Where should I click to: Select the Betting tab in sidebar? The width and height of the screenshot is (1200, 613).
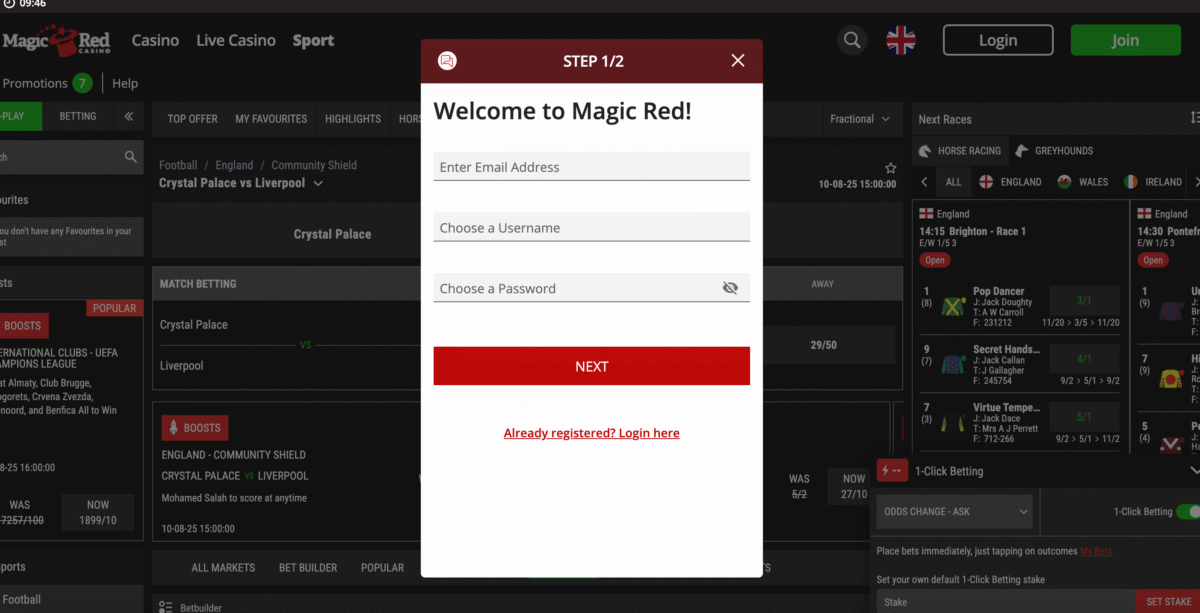(78, 116)
